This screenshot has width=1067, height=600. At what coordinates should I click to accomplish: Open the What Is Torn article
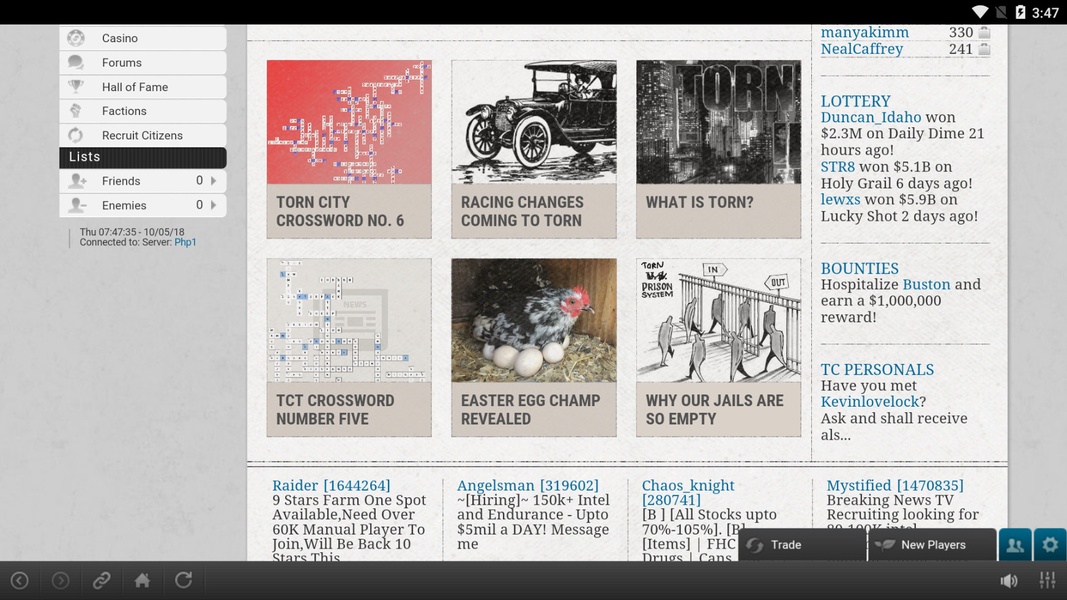(719, 149)
